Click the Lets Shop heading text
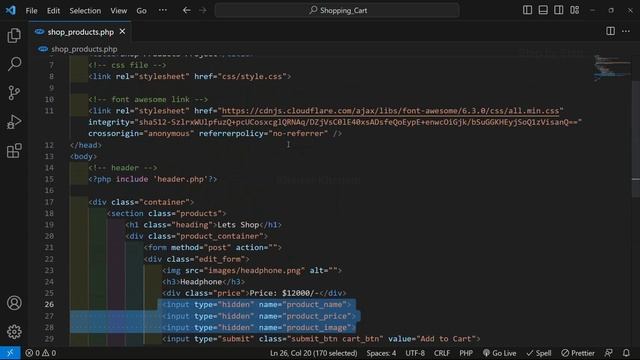The width and height of the screenshot is (640, 360). coord(238,225)
